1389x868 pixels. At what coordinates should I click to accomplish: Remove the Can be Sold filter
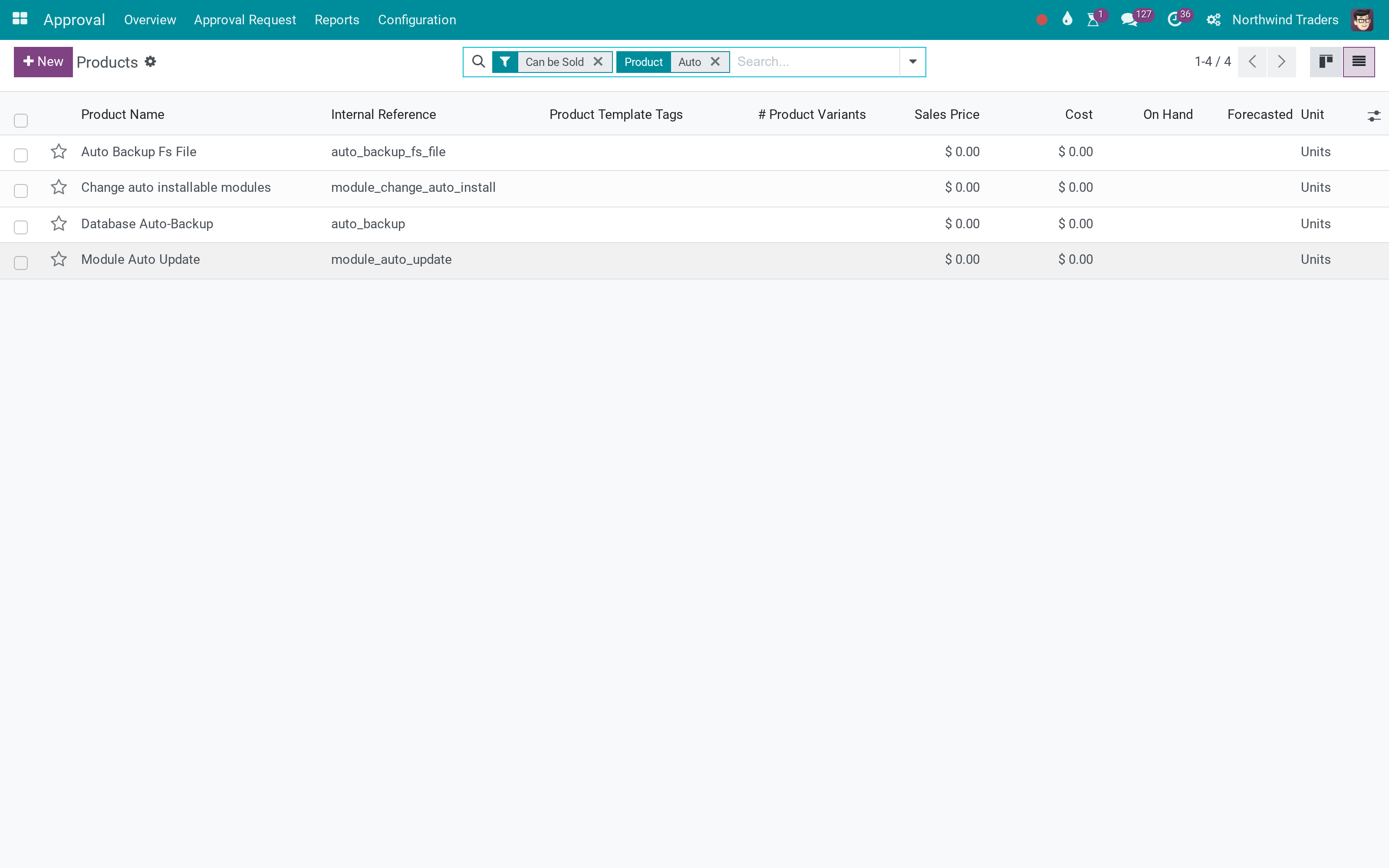click(598, 62)
